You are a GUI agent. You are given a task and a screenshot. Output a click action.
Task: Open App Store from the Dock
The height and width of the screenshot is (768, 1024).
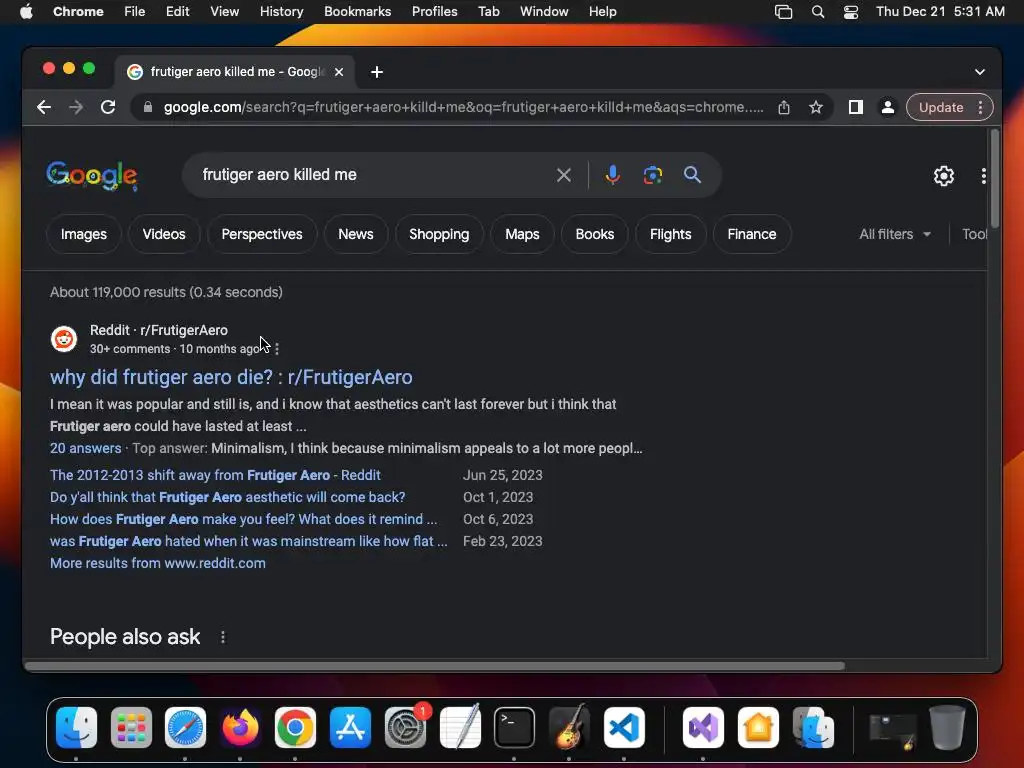pyautogui.click(x=350, y=728)
